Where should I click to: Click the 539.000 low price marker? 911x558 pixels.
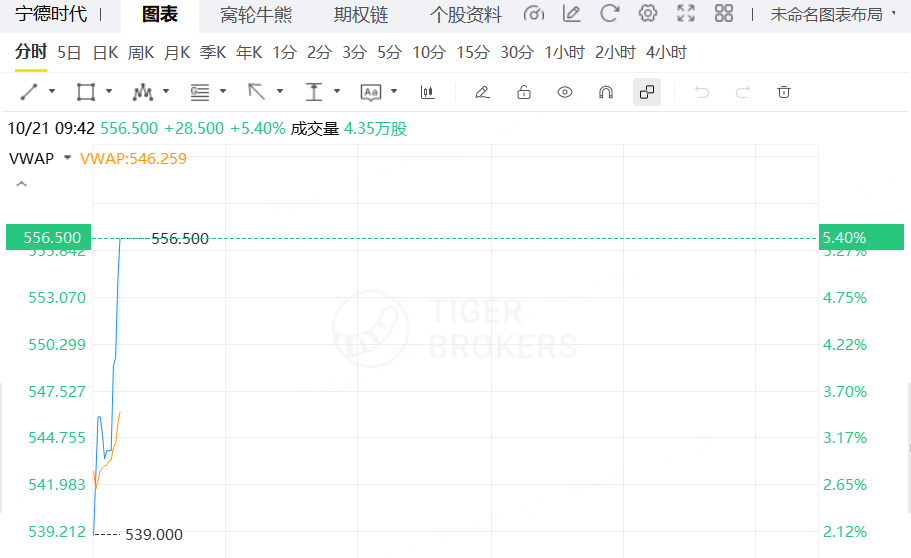coord(154,534)
